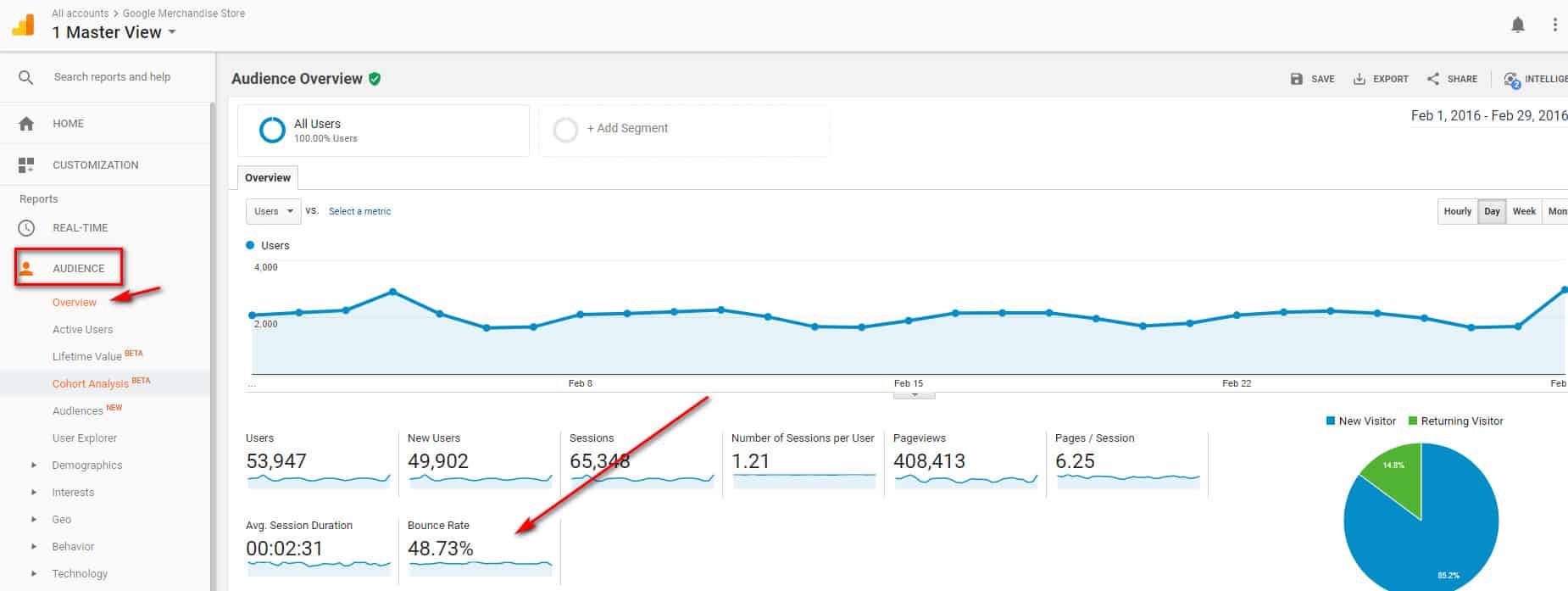Click the Share icon
The image size is (1568, 591).
coord(1433,79)
